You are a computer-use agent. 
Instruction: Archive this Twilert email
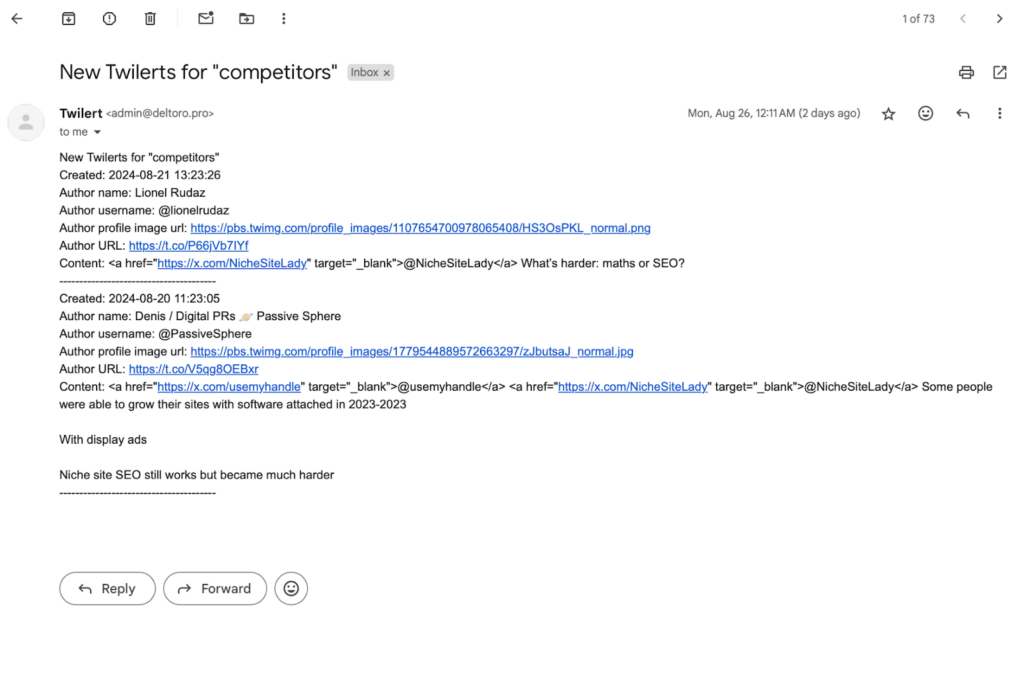(x=68, y=18)
